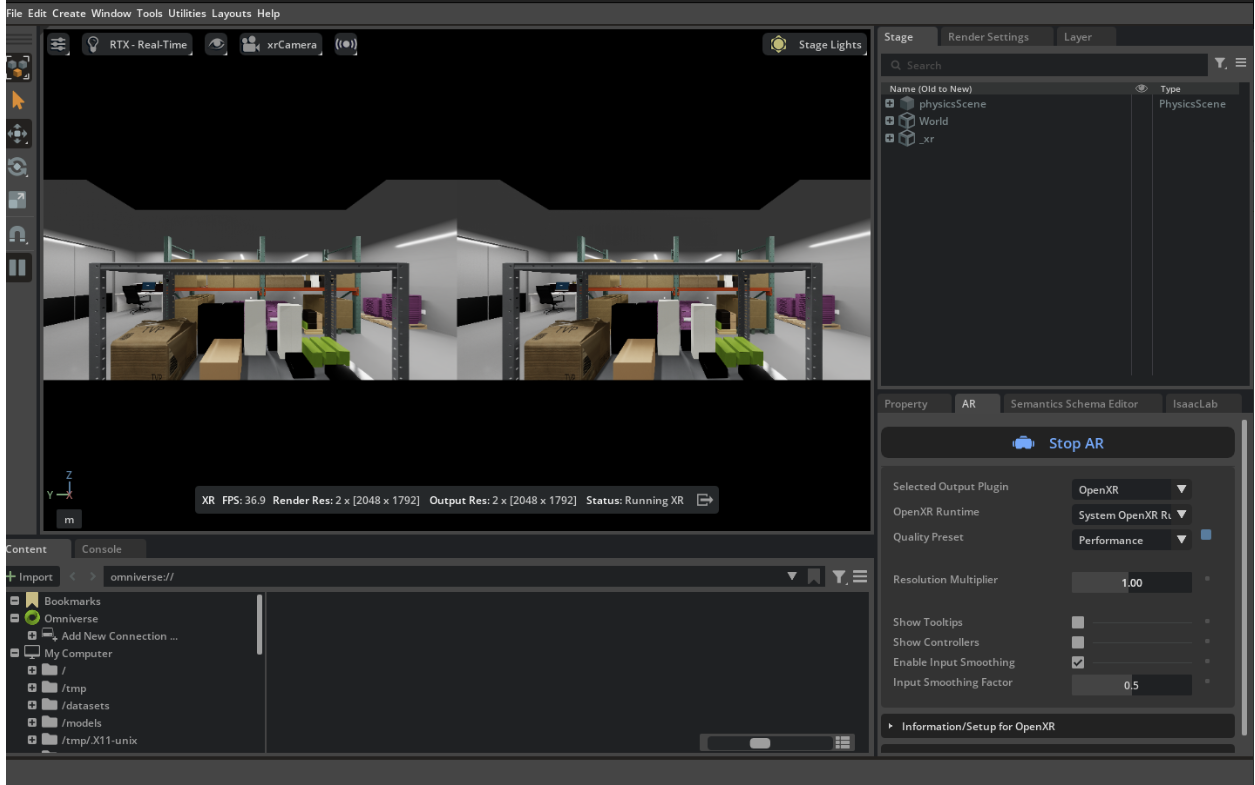Click the Pause simulation button
This screenshot has width=1255, height=785.
coord(19,267)
